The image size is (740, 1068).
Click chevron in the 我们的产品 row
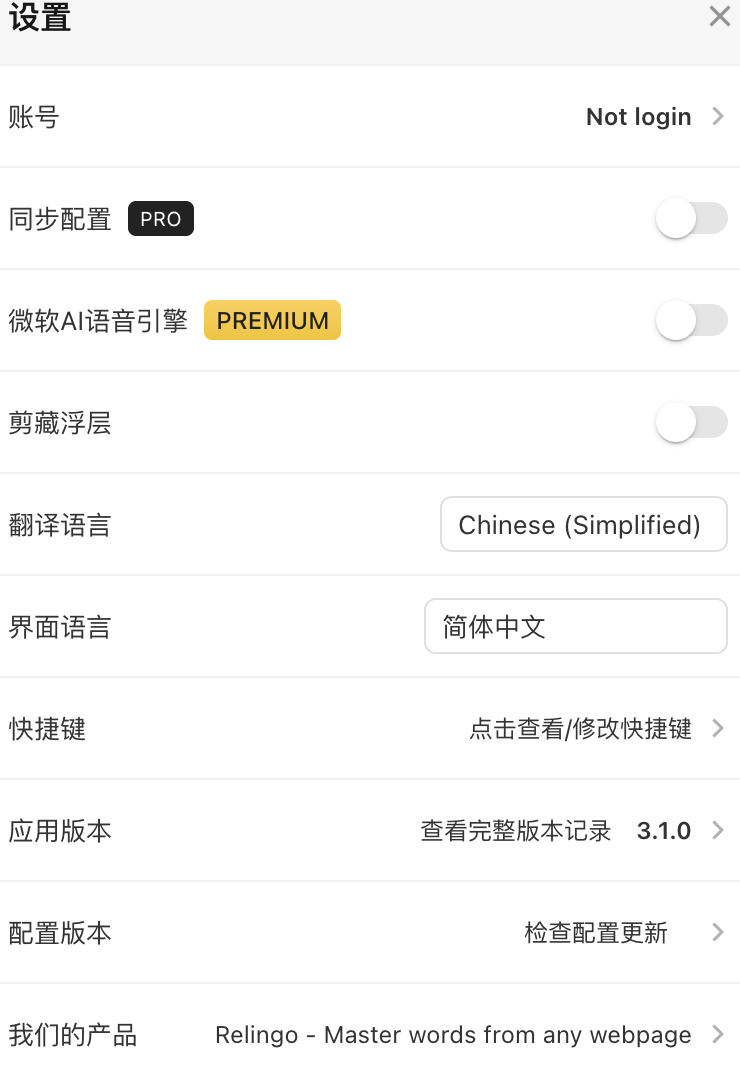pyautogui.click(x=718, y=1035)
